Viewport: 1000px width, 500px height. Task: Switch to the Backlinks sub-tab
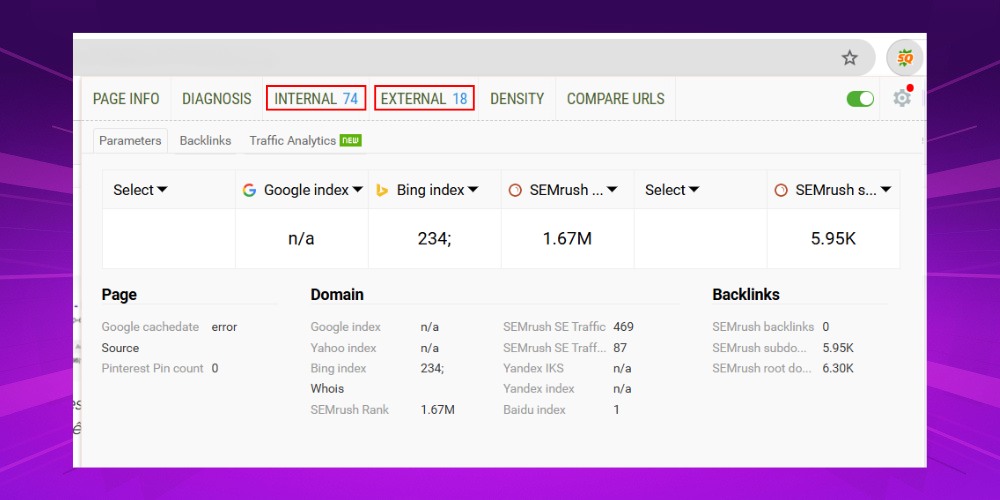coord(205,140)
